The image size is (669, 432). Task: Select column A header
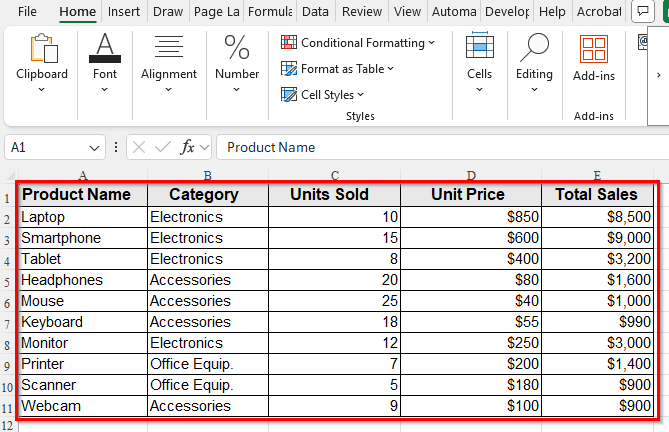83,175
